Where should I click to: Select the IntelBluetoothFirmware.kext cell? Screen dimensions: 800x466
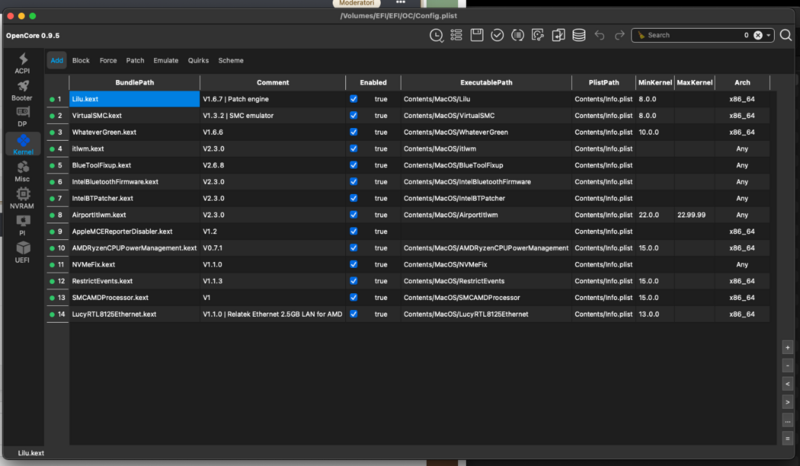pos(135,182)
